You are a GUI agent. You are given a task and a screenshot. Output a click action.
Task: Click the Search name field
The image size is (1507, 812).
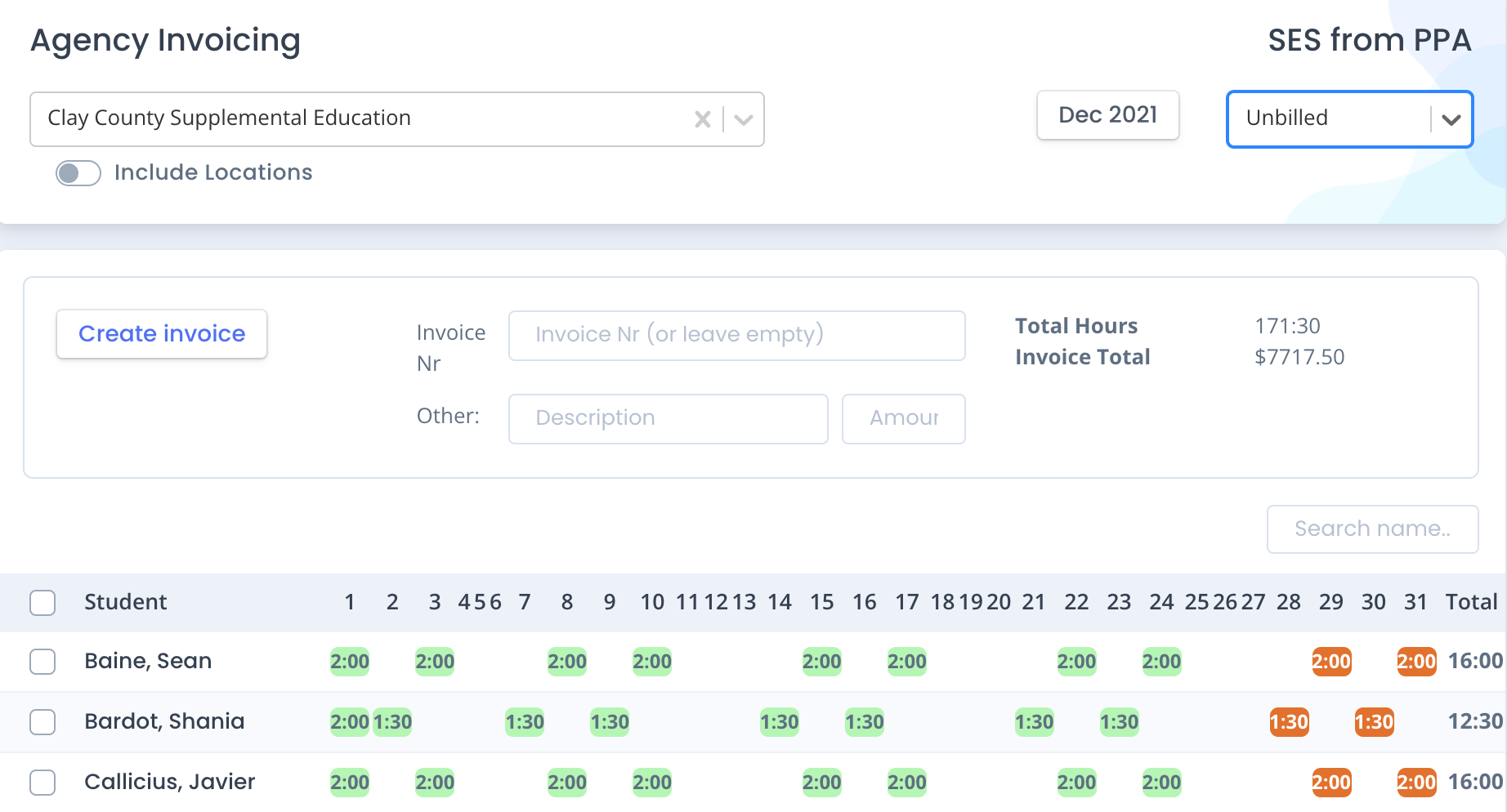(x=1372, y=529)
